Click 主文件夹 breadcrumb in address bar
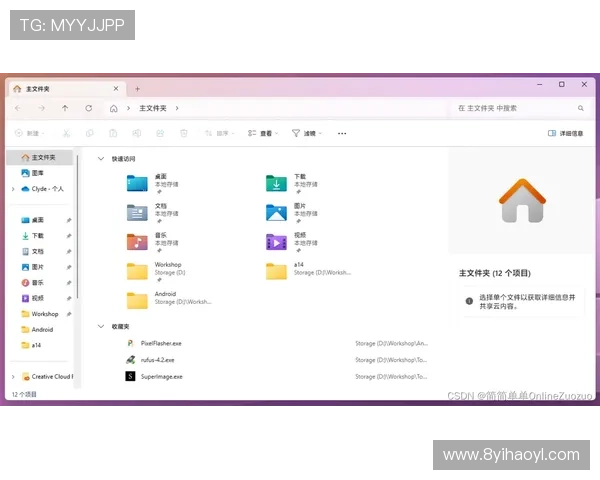The height and width of the screenshot is (480, 600). [x=153, y=108]
